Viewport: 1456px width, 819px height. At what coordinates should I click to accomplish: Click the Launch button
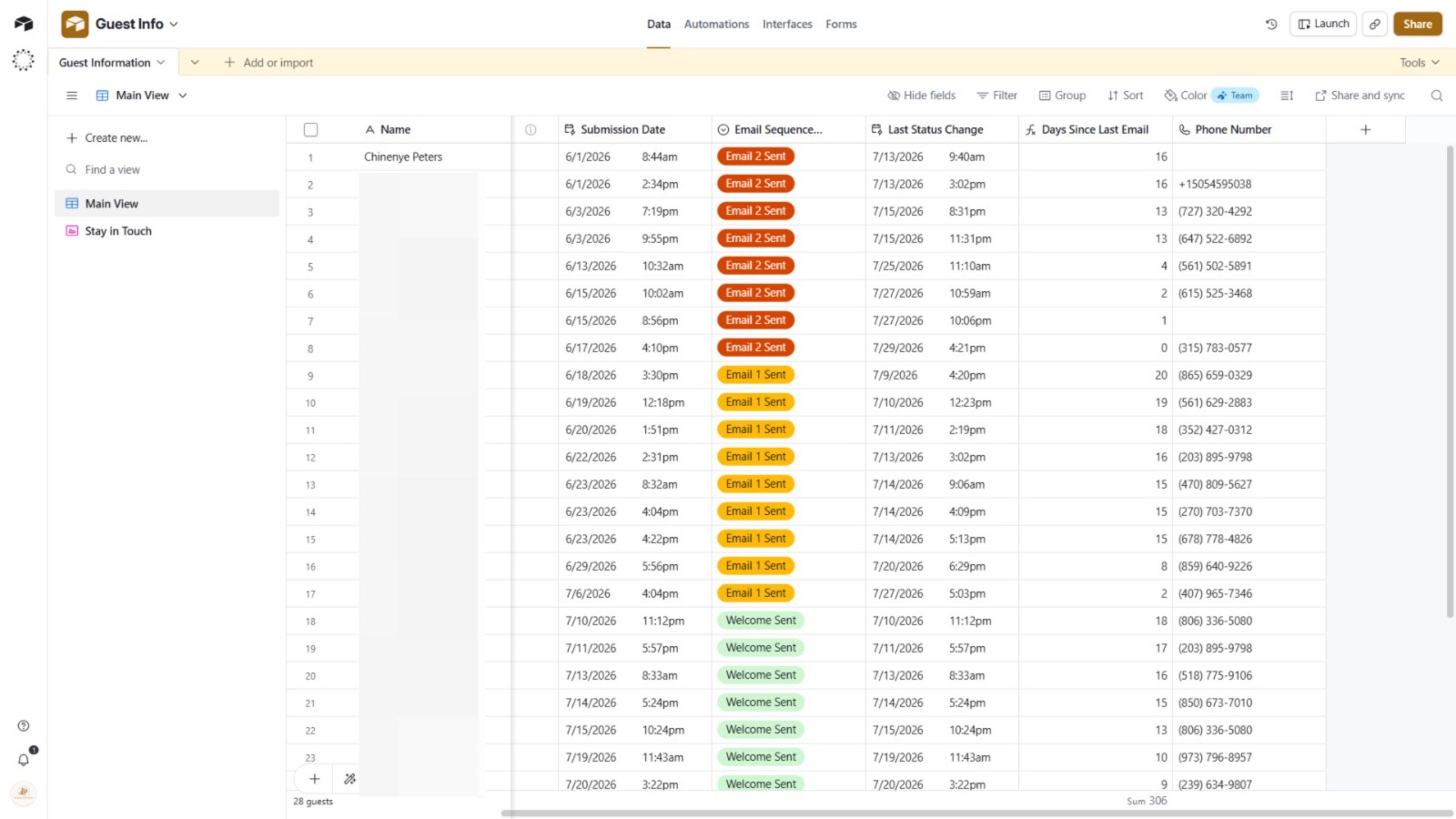tap(1323, 25)
